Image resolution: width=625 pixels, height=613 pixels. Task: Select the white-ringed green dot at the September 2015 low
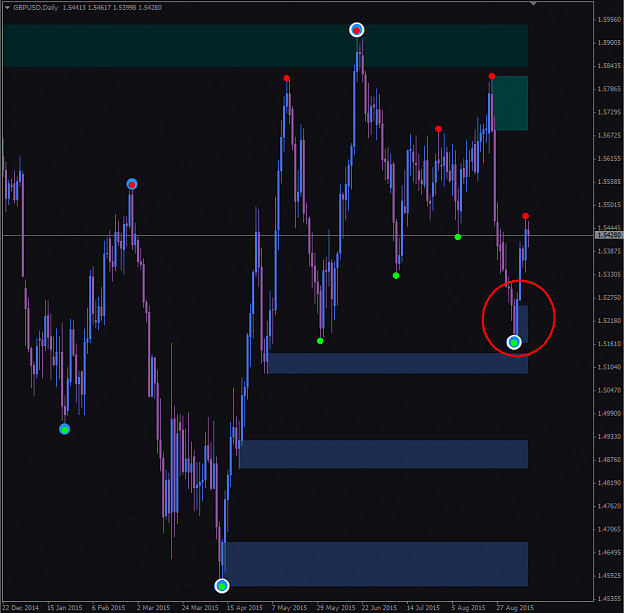[514, 342]
